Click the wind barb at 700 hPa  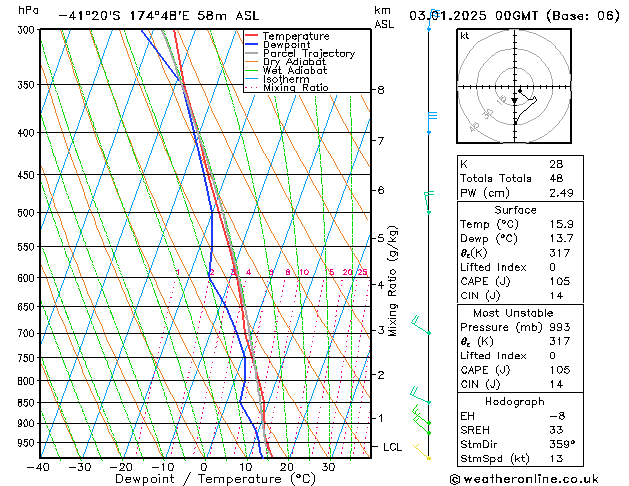pos(420,325)
